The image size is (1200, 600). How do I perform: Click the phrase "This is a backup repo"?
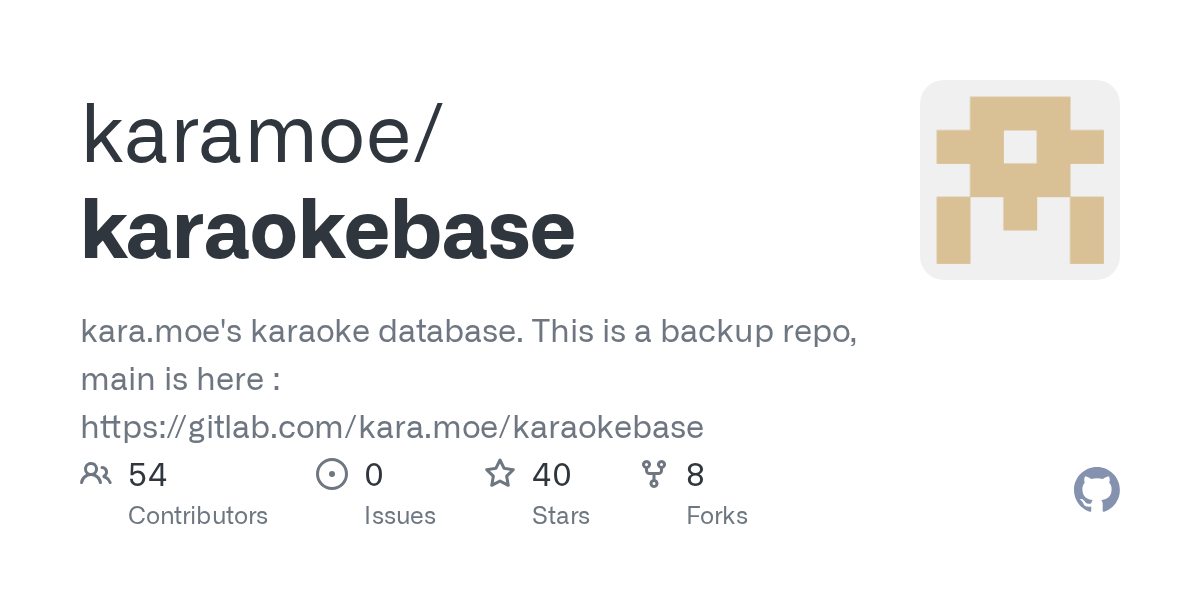pos(694,332)
